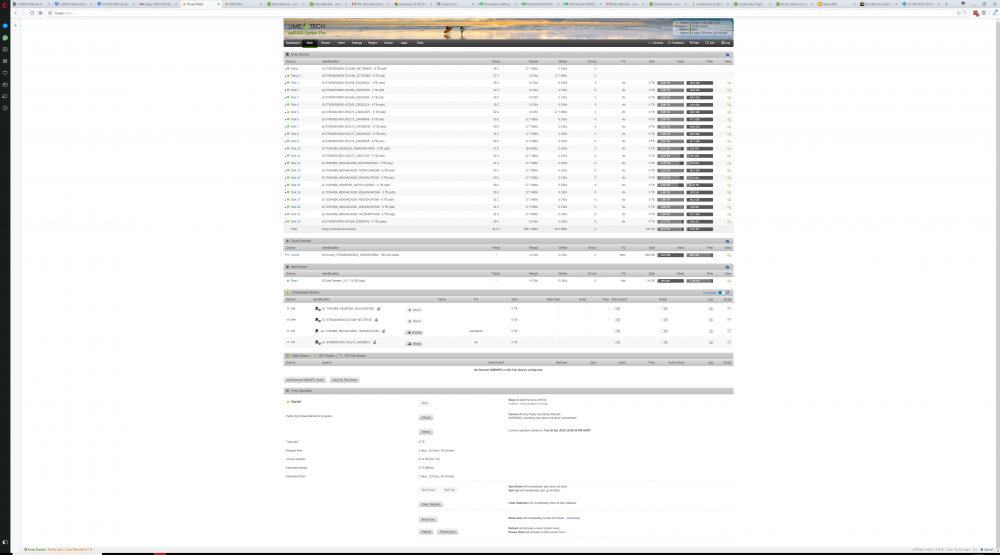The height and width of the screenshot is (555, 1000).
Task: Toggle auto-mount for Toshiba HDWE160 unassigned disk
Action: point(617,309)
